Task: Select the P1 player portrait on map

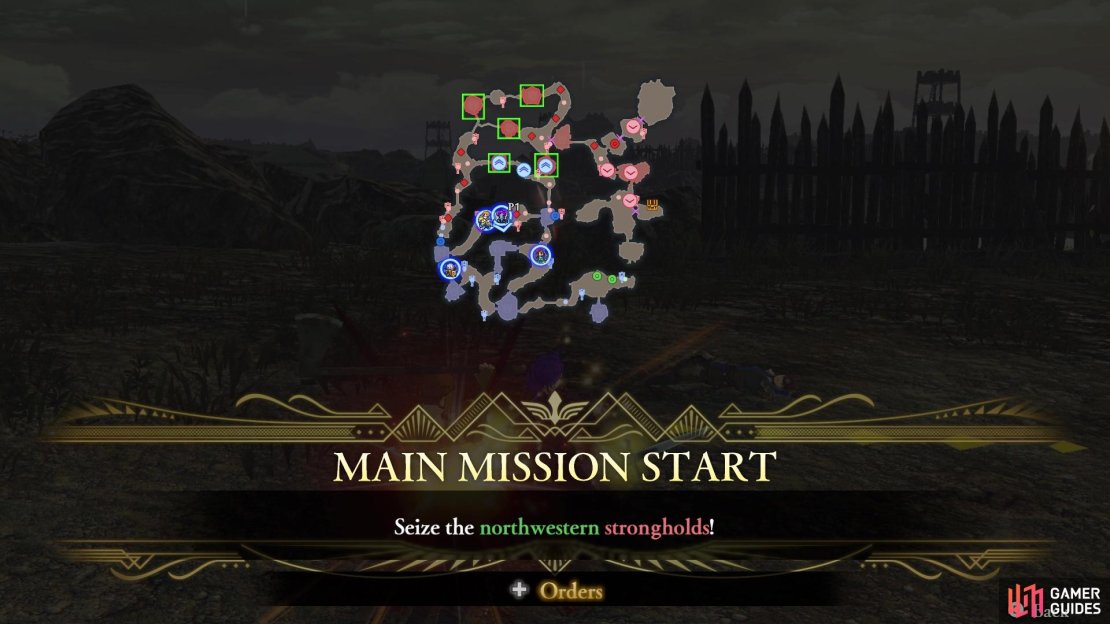Action: click(x=501, y=215)
